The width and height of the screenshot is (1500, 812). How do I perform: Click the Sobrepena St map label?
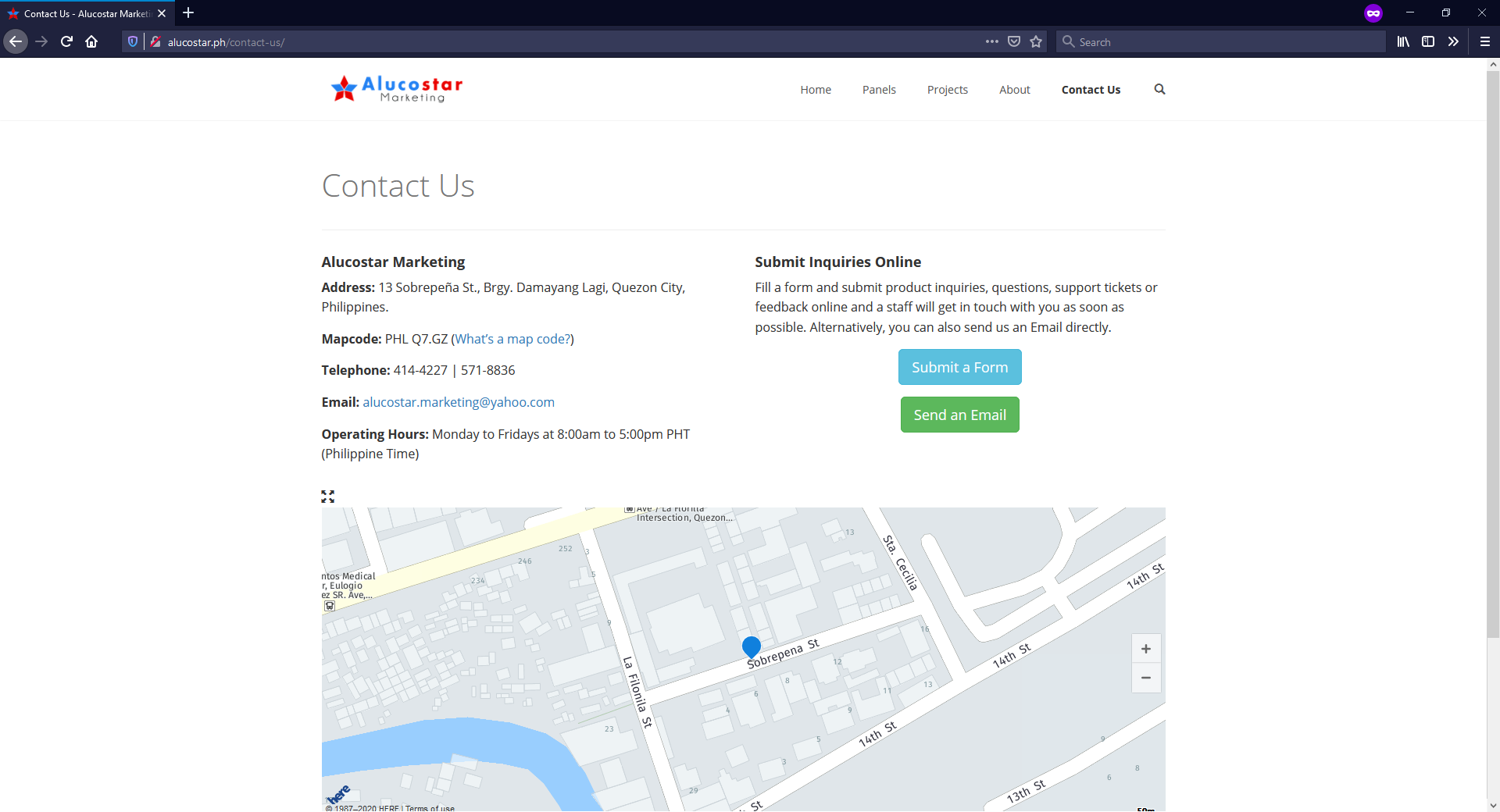click(x=783, y=654)
